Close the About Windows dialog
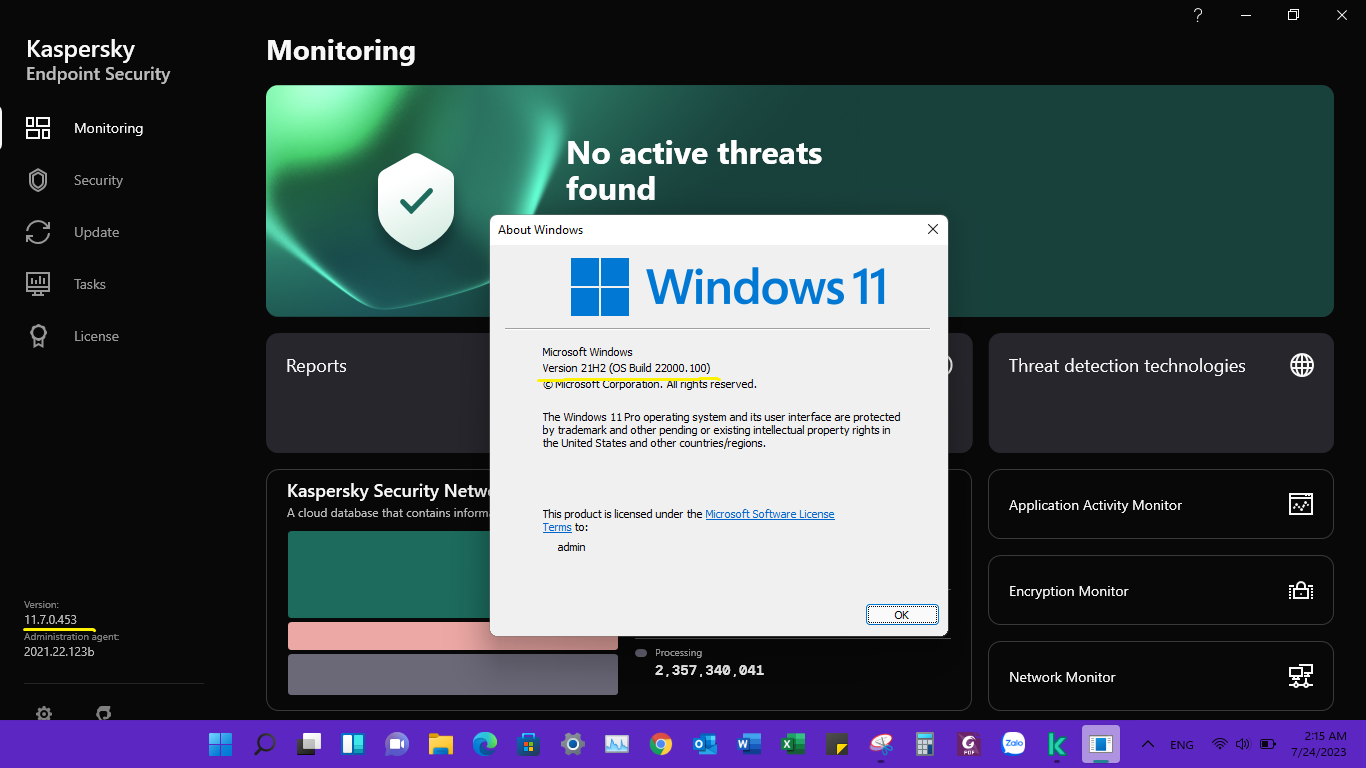1366x768 pixels. 932,229
